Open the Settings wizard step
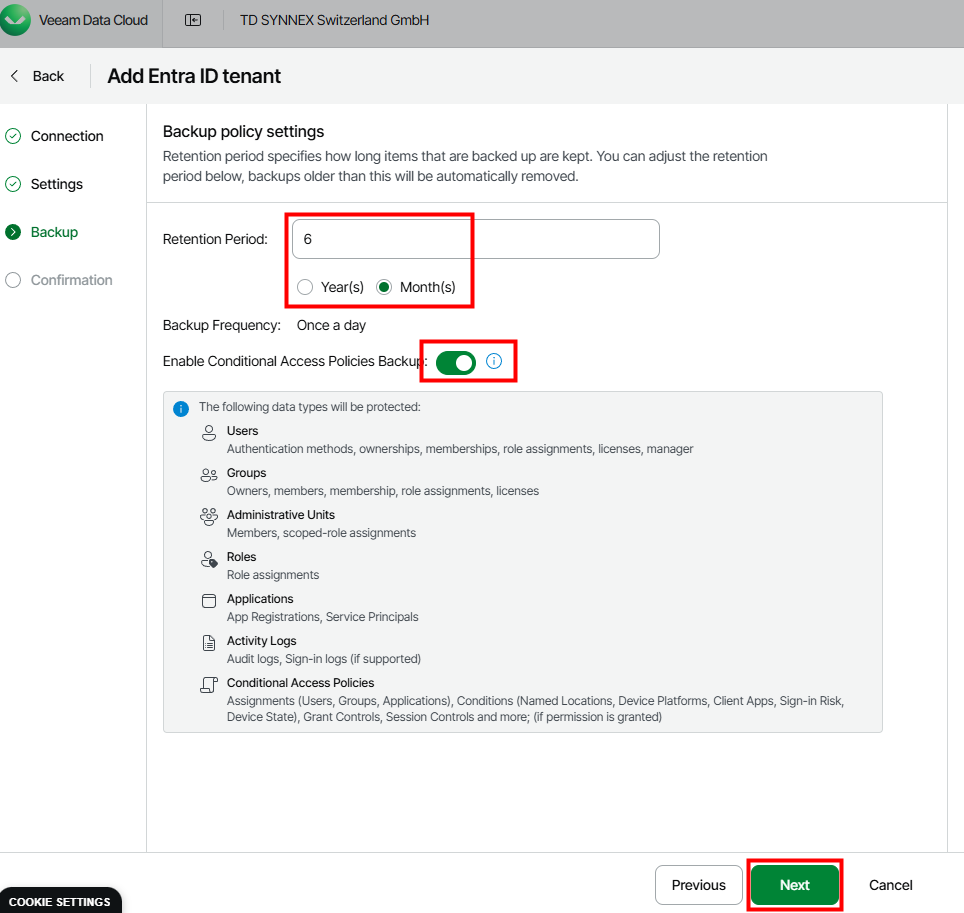Viewport: 964px width, 913px height. click(x=56, y=184)
